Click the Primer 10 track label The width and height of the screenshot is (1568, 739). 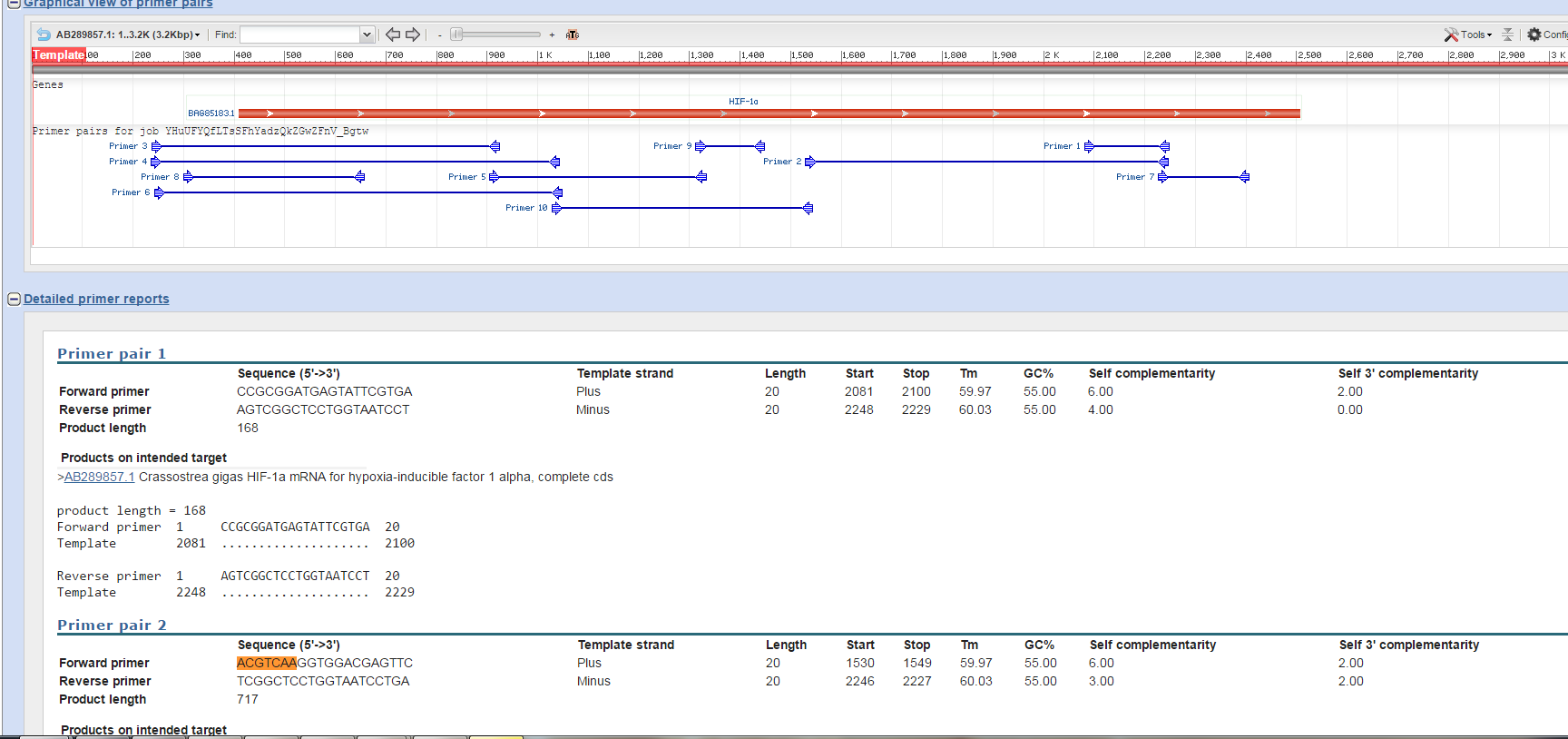coord(526,208)
